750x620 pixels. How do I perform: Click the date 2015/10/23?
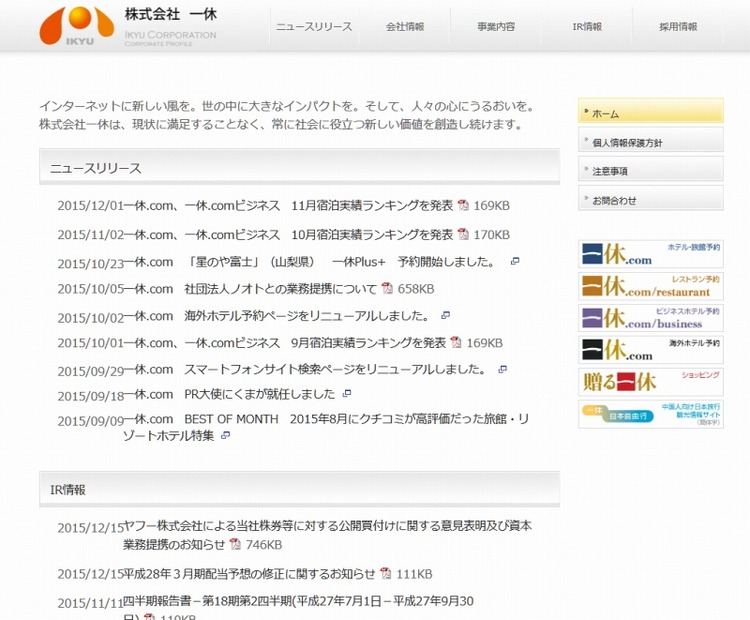90,264
